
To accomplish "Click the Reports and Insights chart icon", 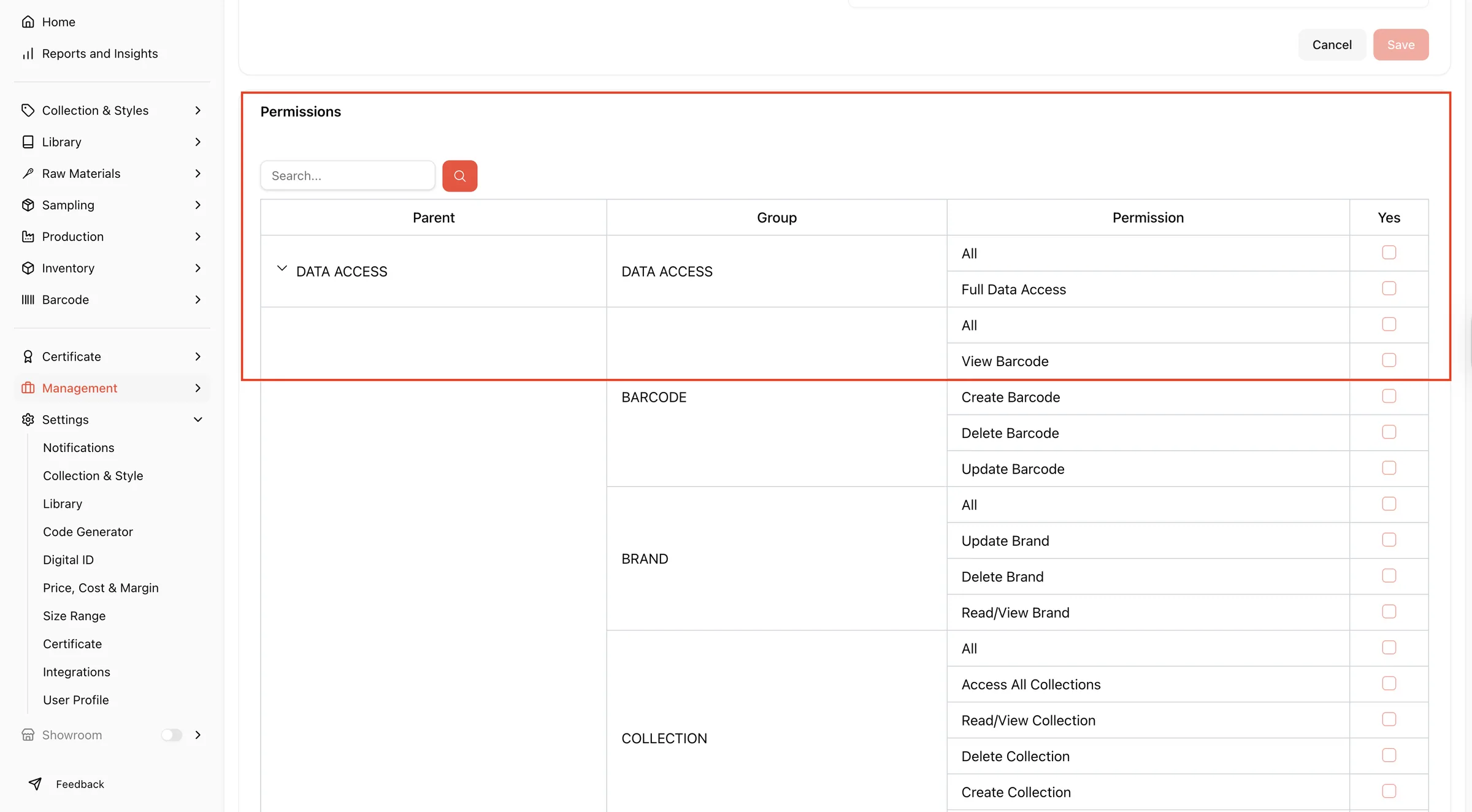I will (28, 54).
